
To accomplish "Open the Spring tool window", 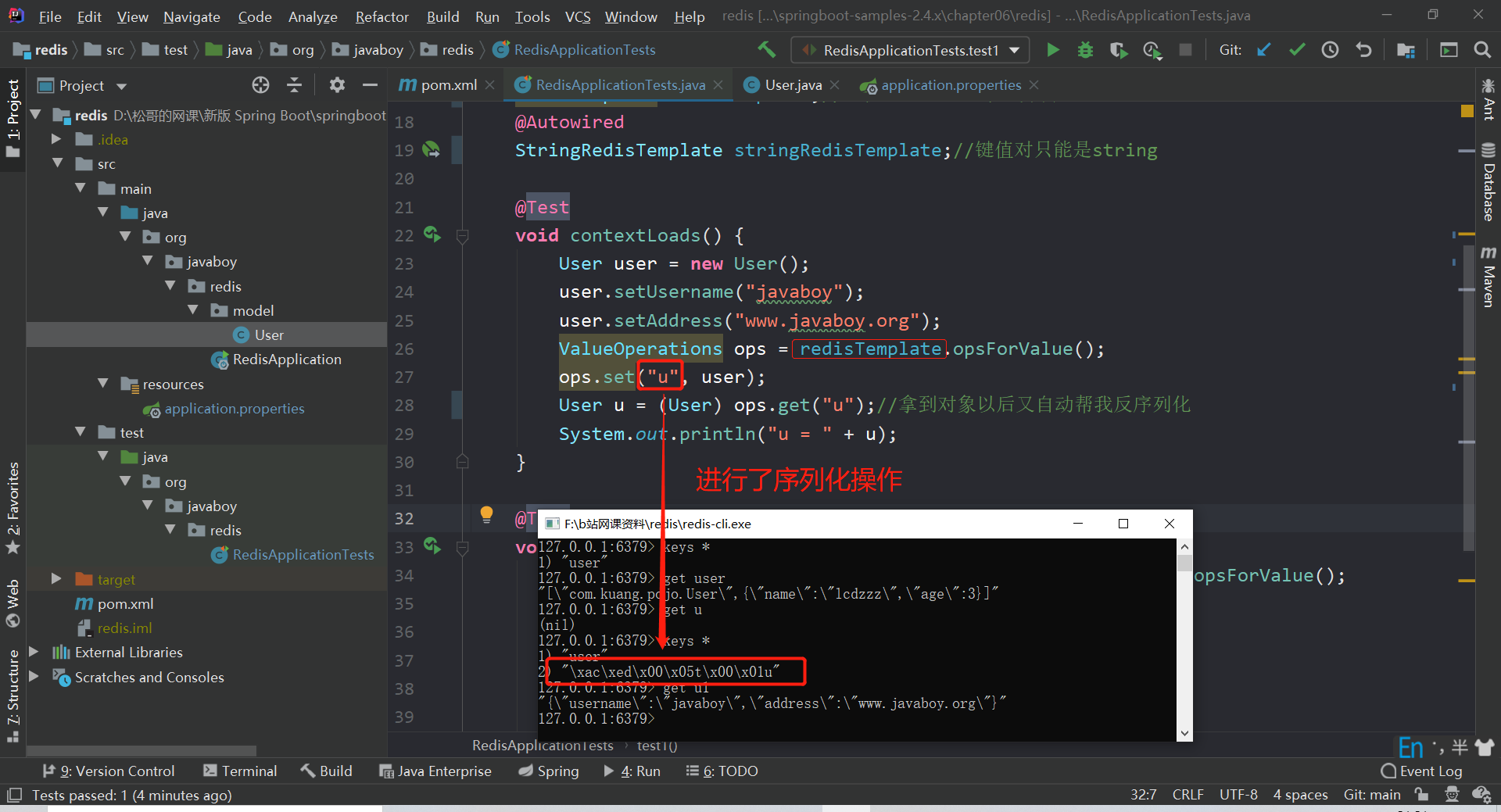I will (x=549, y=771).
